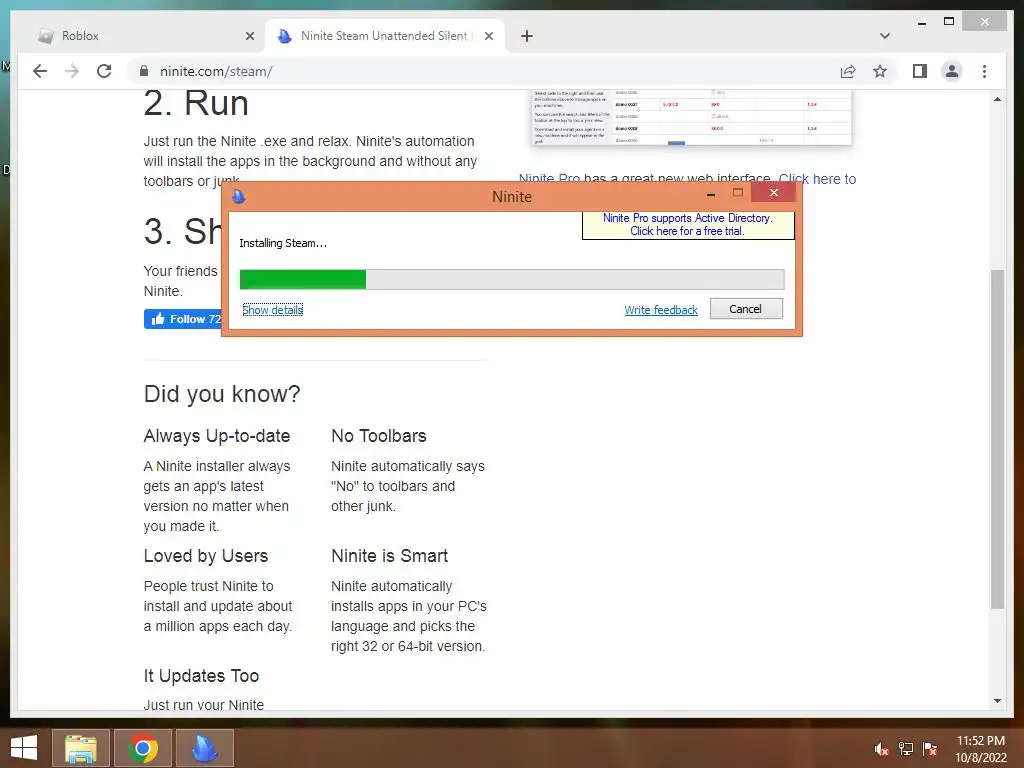Click the Chrome forward arrow

(x=72, y=71)
